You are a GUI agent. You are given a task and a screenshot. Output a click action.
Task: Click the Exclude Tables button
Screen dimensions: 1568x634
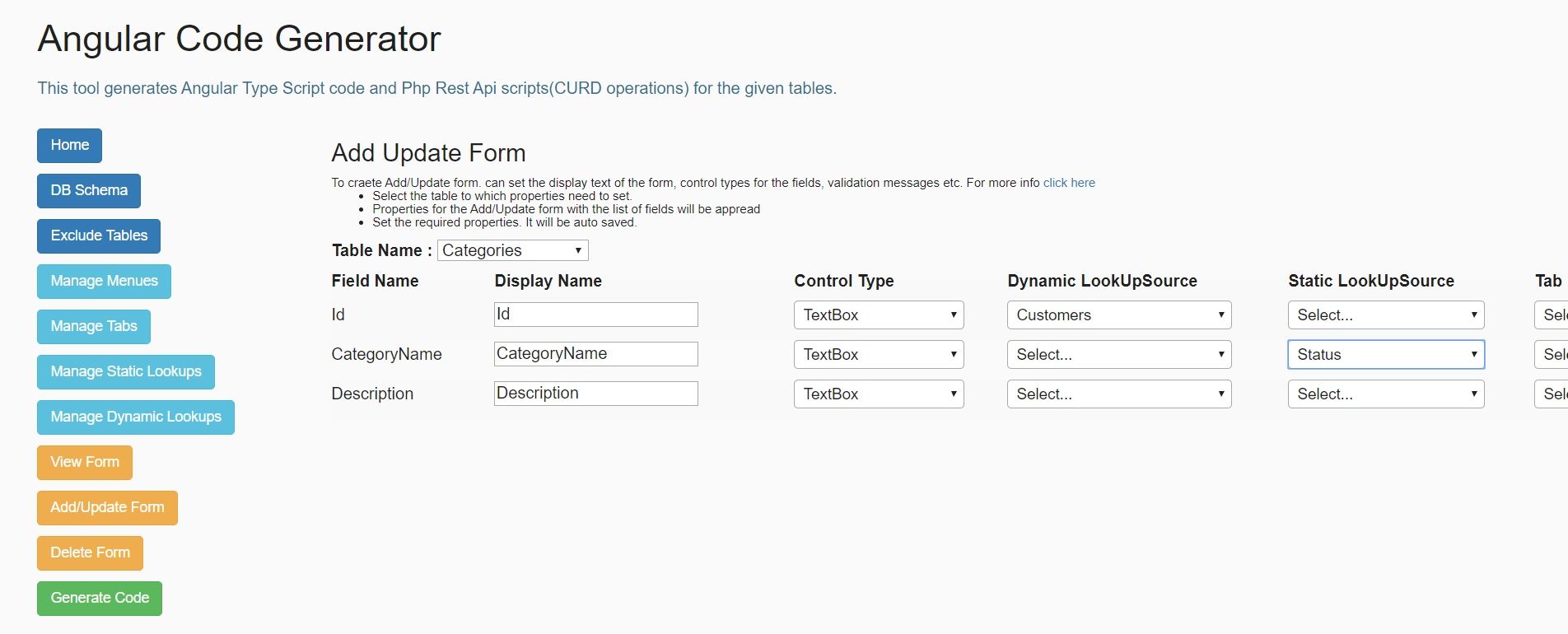point(99,236)
